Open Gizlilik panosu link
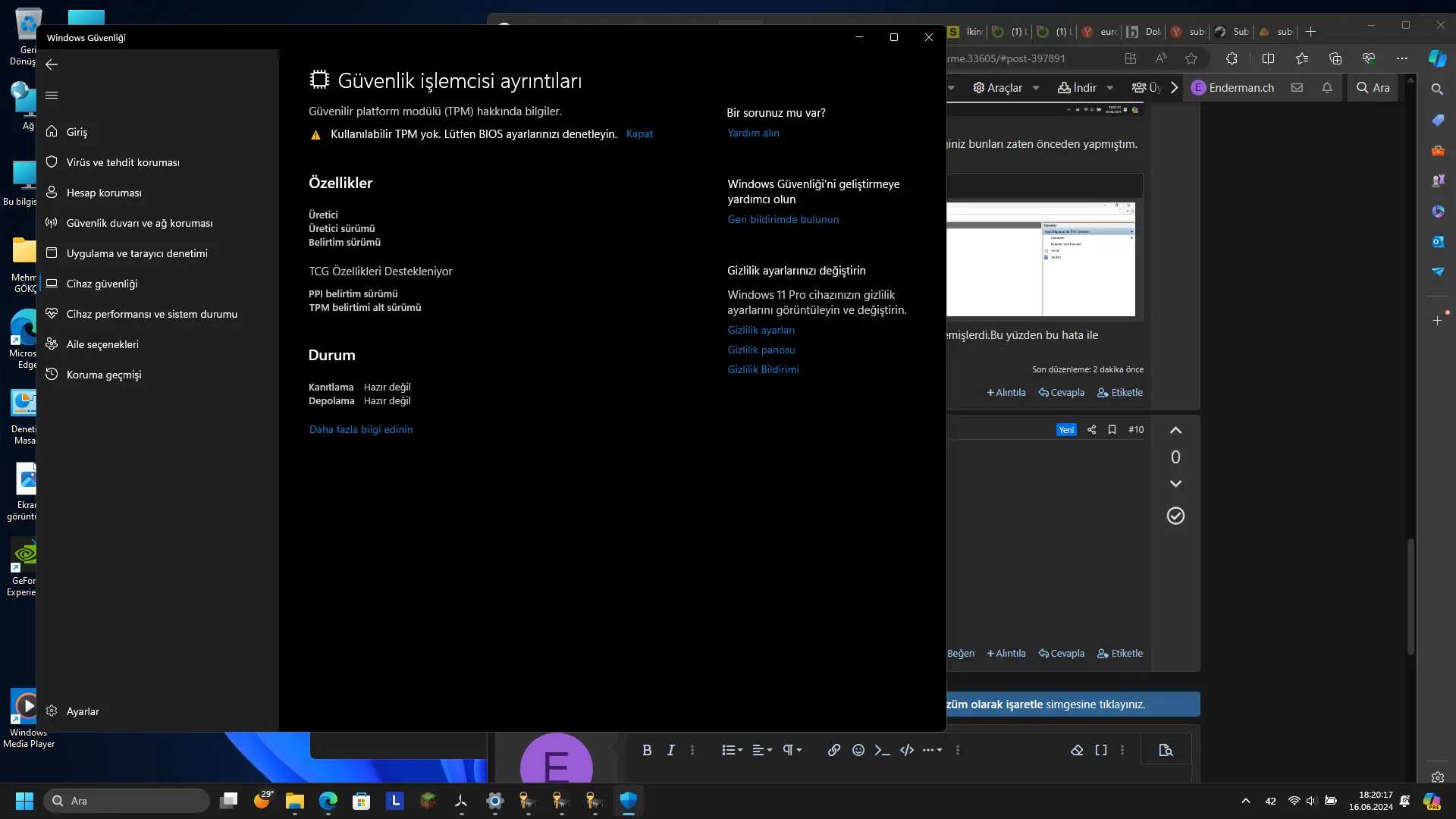 point(761,350)
